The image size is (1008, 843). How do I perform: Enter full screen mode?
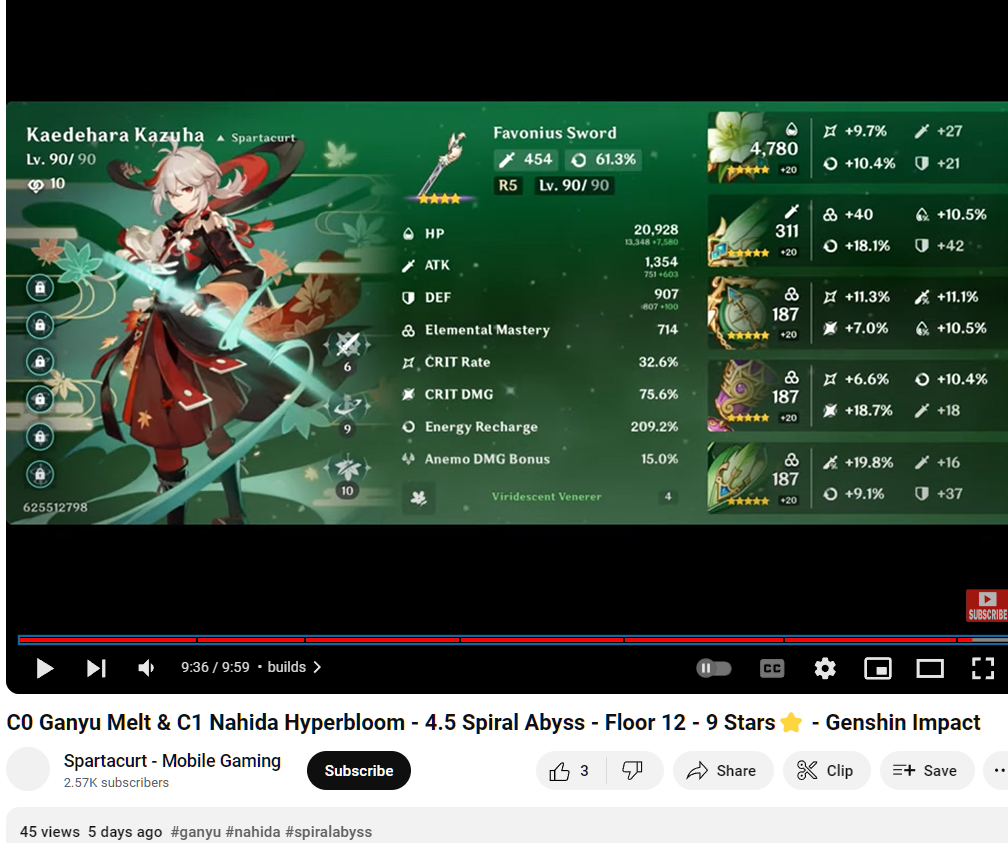tap(982, 668)
